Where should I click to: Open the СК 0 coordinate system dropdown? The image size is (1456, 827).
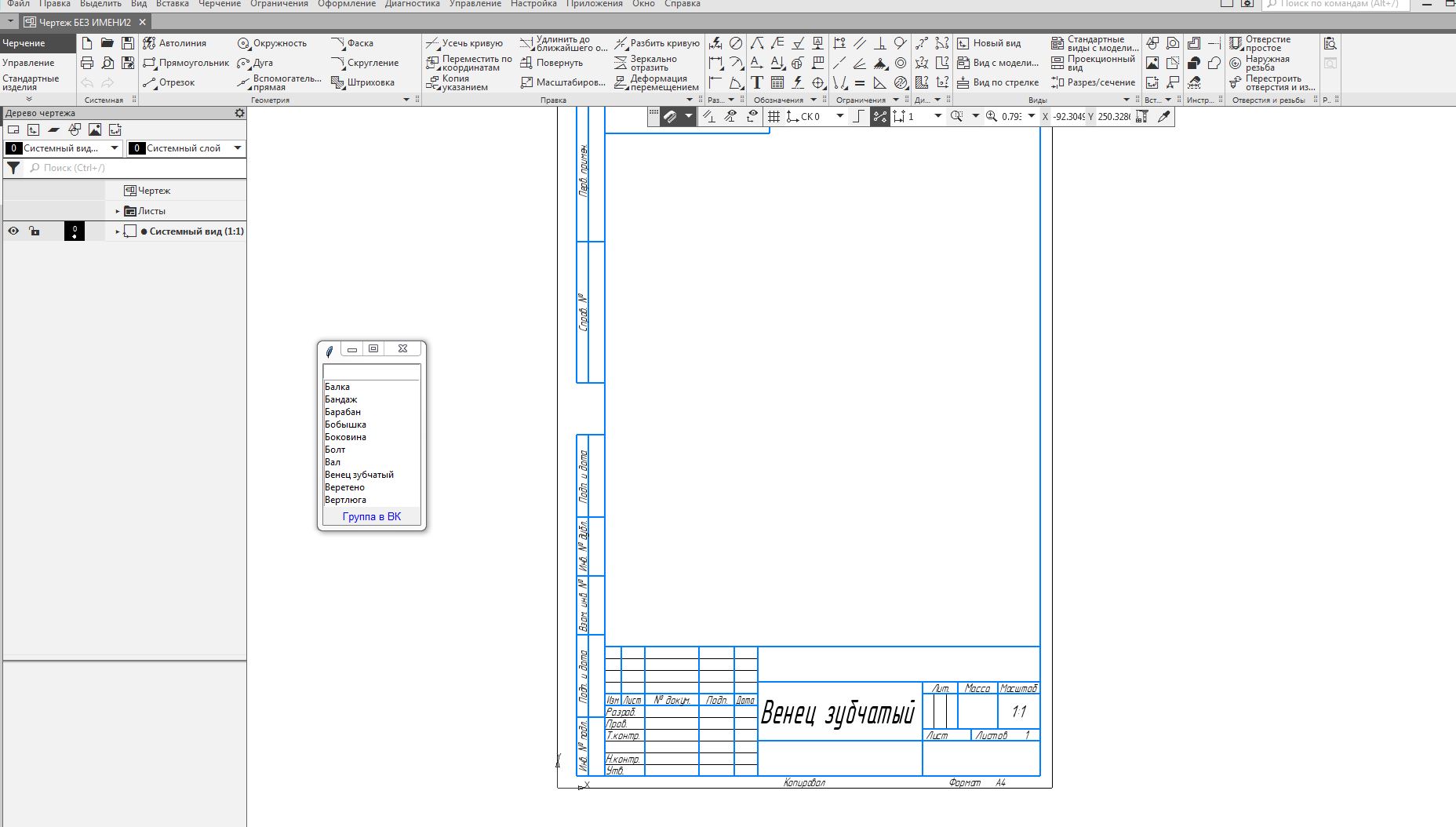click(x=840, y=116)
